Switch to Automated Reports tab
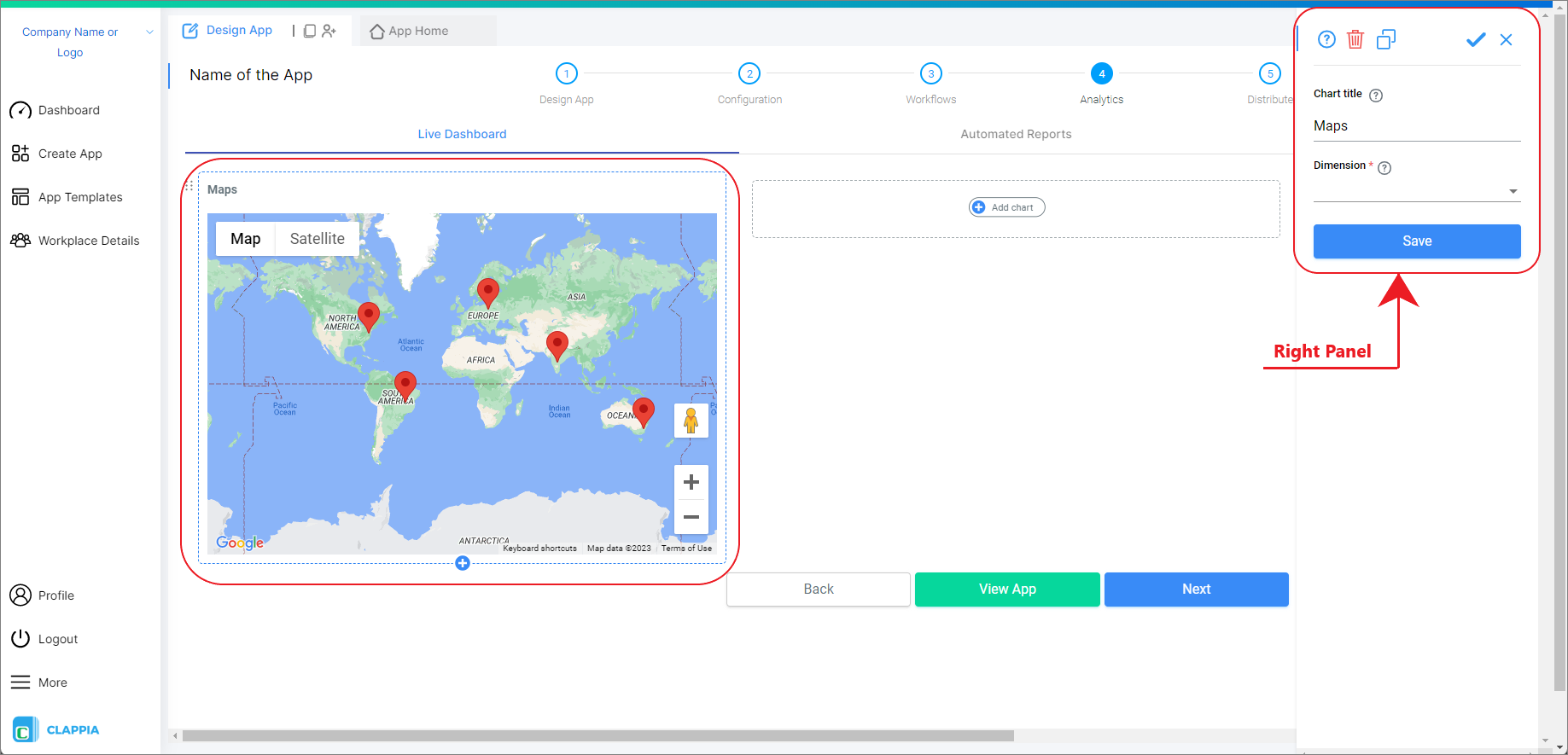The width and height of the screenshot is (1568, 755). [1016, 134]
